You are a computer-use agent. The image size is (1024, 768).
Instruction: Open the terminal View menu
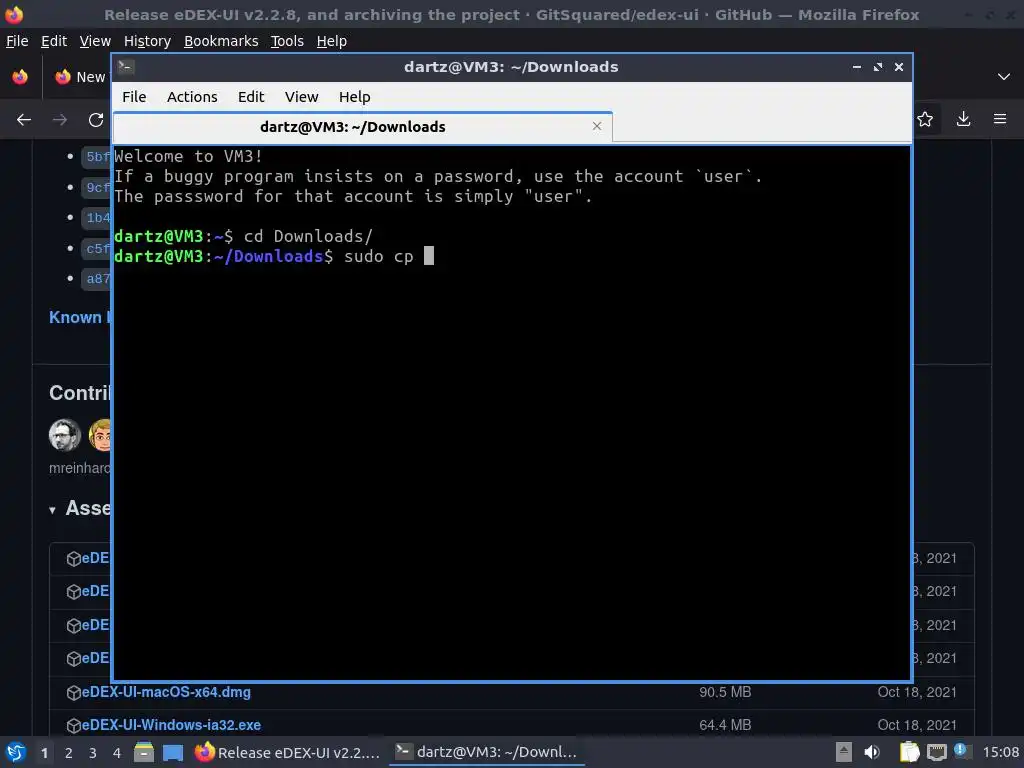point(301,97)
